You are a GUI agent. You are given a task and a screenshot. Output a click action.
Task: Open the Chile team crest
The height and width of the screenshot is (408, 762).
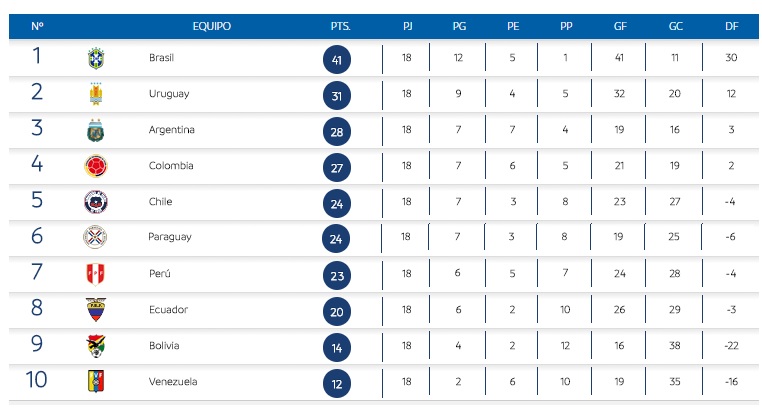coord(96,202)
